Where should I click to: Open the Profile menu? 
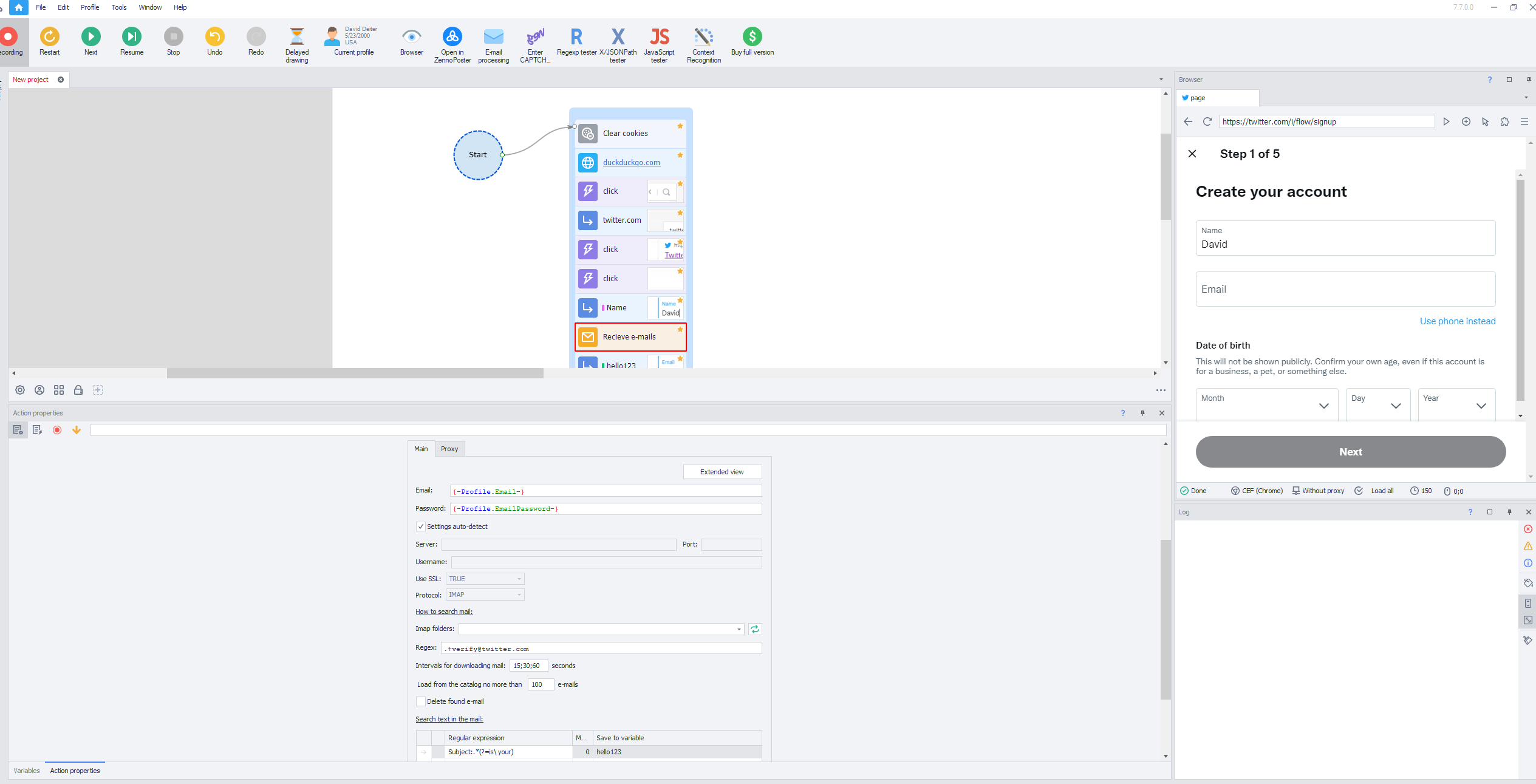point(90,7)
